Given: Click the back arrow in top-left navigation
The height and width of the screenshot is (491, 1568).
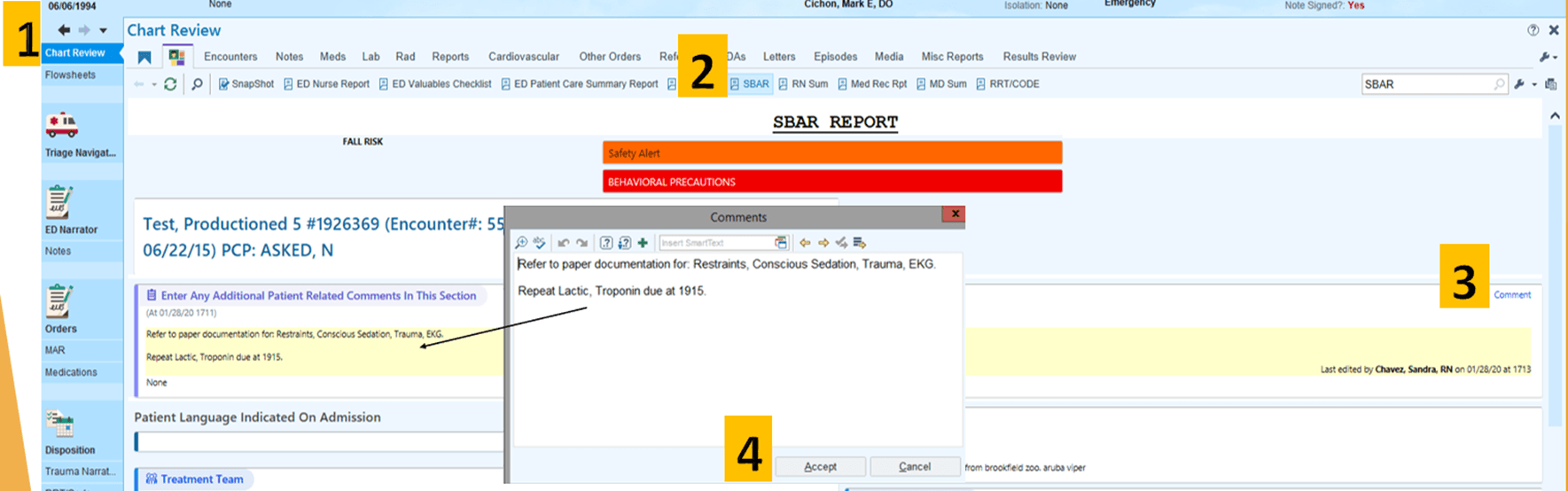Looking at the screenshot, I should [x=64, y=30].
